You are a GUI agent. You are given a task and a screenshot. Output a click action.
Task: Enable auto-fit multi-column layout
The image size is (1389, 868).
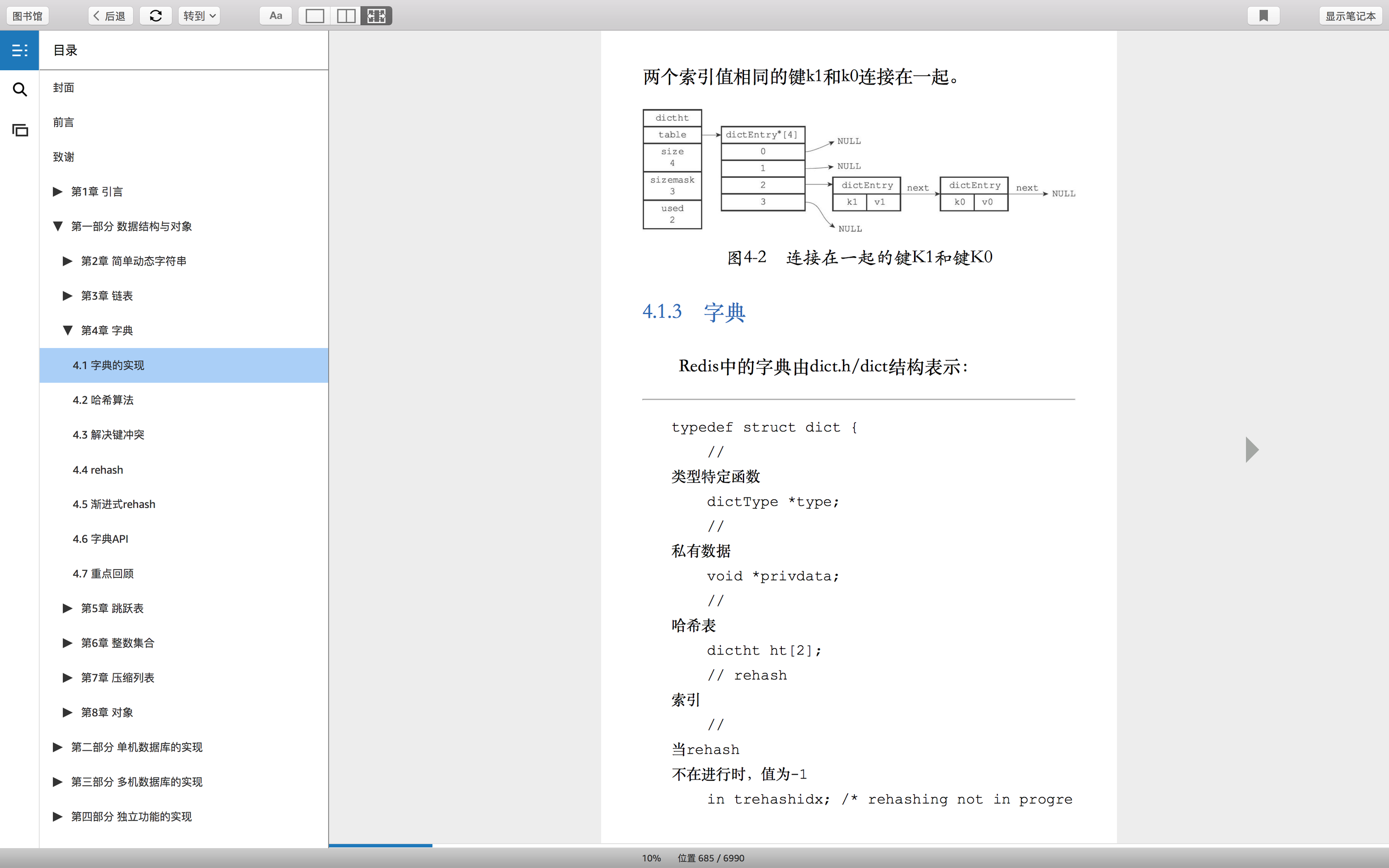pos(377,16)
